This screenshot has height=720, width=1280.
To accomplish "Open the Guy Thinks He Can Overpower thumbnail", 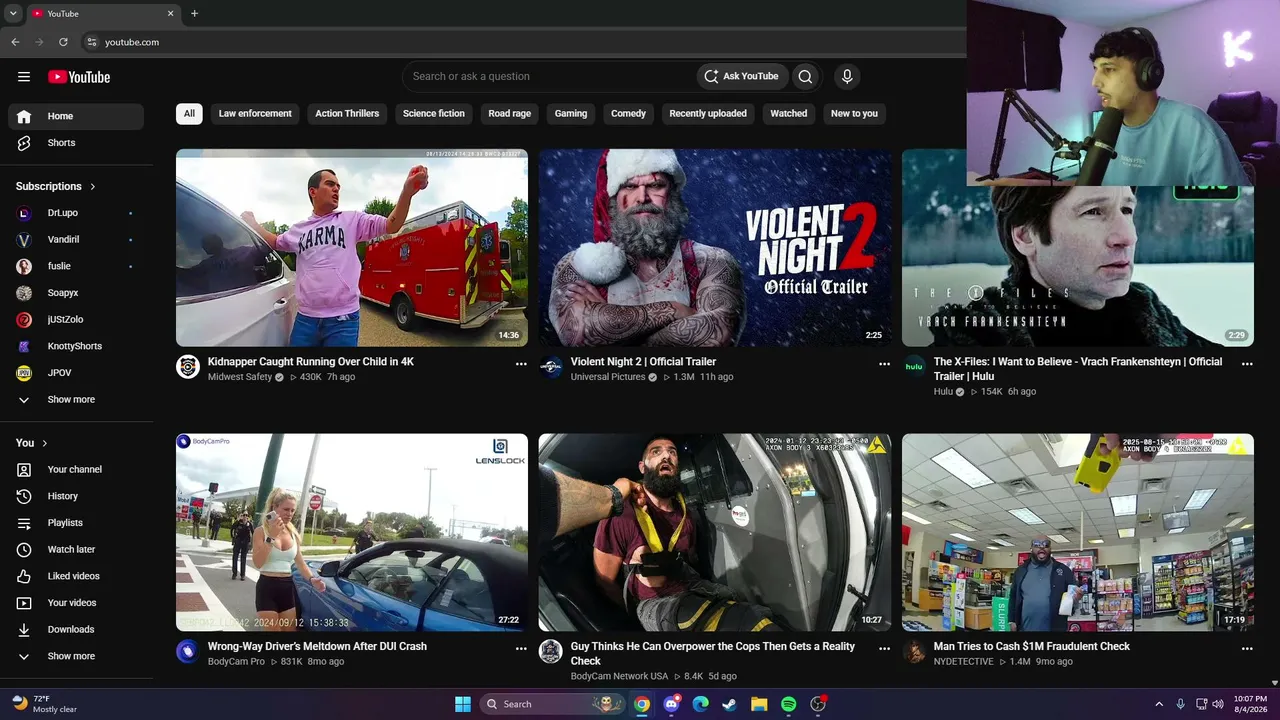I will click(x=715, y=532).
